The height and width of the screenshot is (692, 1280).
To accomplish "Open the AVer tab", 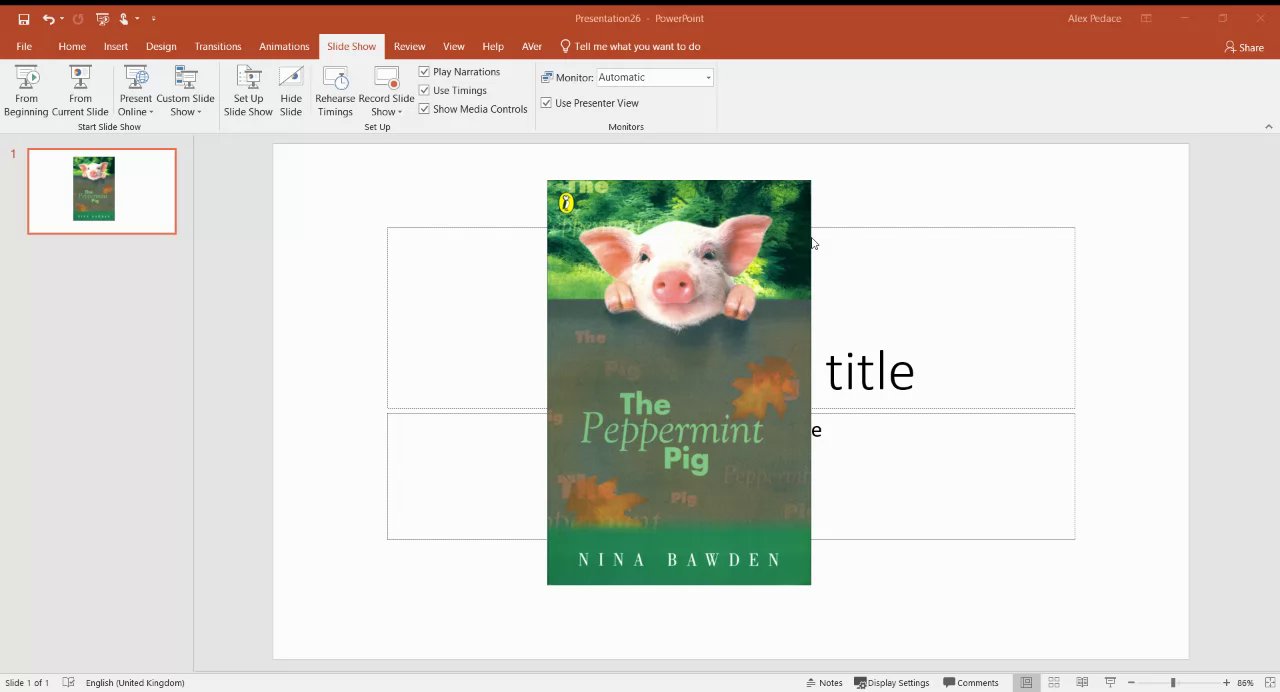I will [x=532, y=46].
